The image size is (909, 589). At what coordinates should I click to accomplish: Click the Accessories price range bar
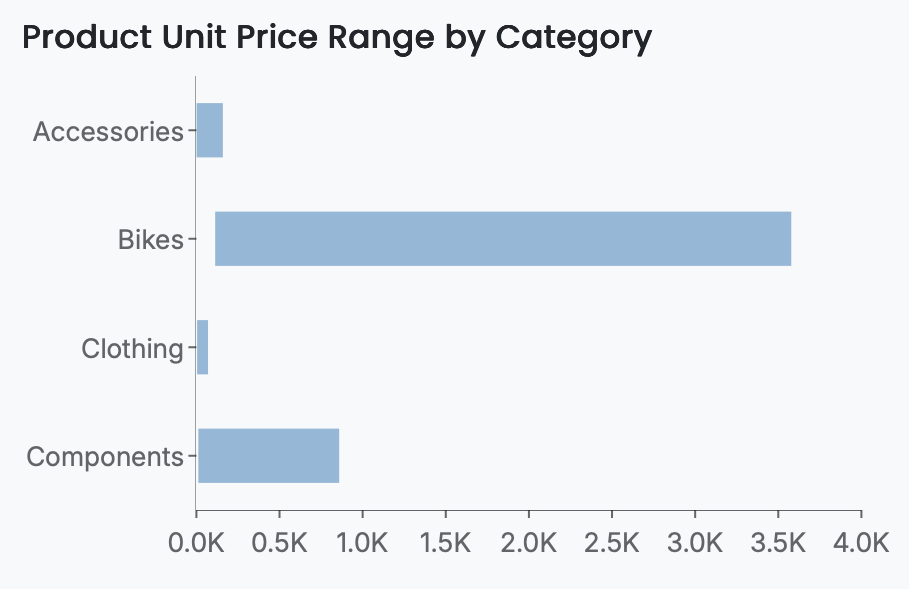point(209,131)
